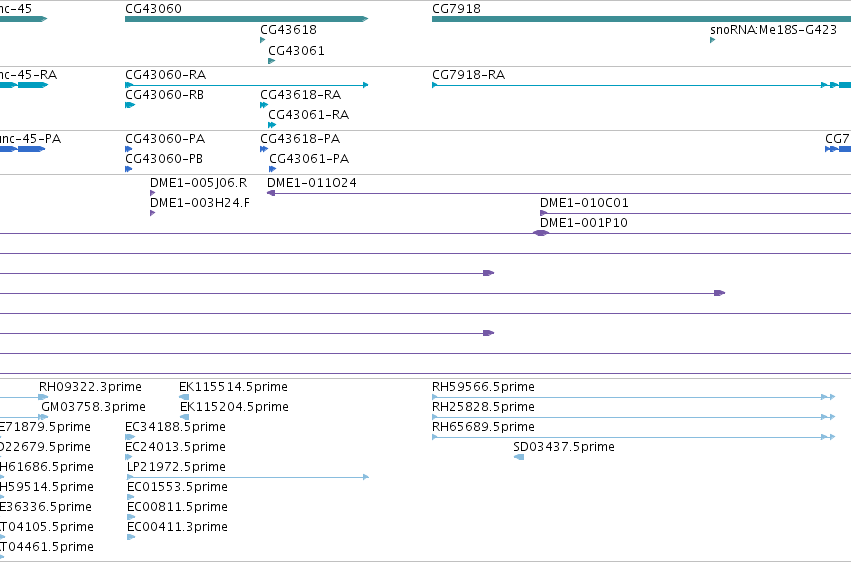851x562 pixels.
Task: Click the CG43061-PA protein glyph
Action: (273, 169)
